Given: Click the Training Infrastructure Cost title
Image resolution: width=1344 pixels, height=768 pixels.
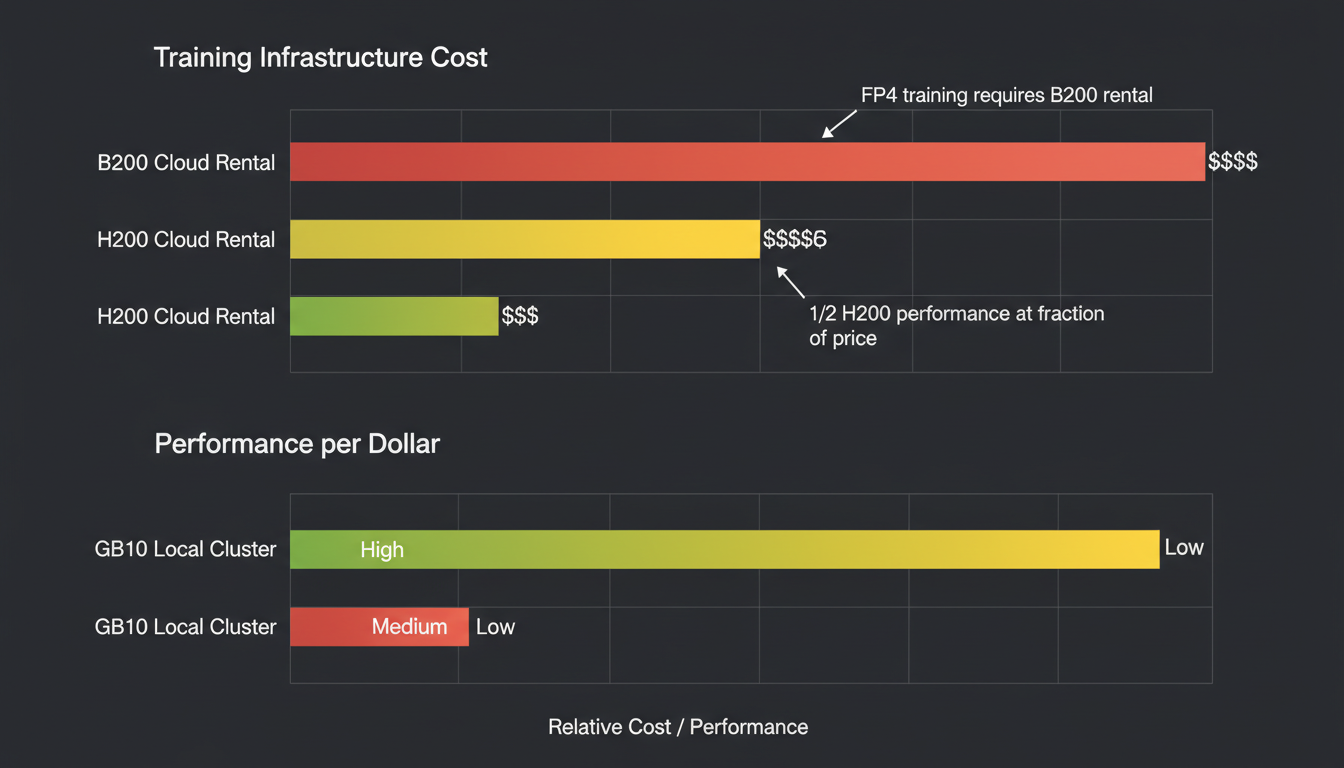Looking at the screenshot, I should pyautogui.click(x=320, y=57).
